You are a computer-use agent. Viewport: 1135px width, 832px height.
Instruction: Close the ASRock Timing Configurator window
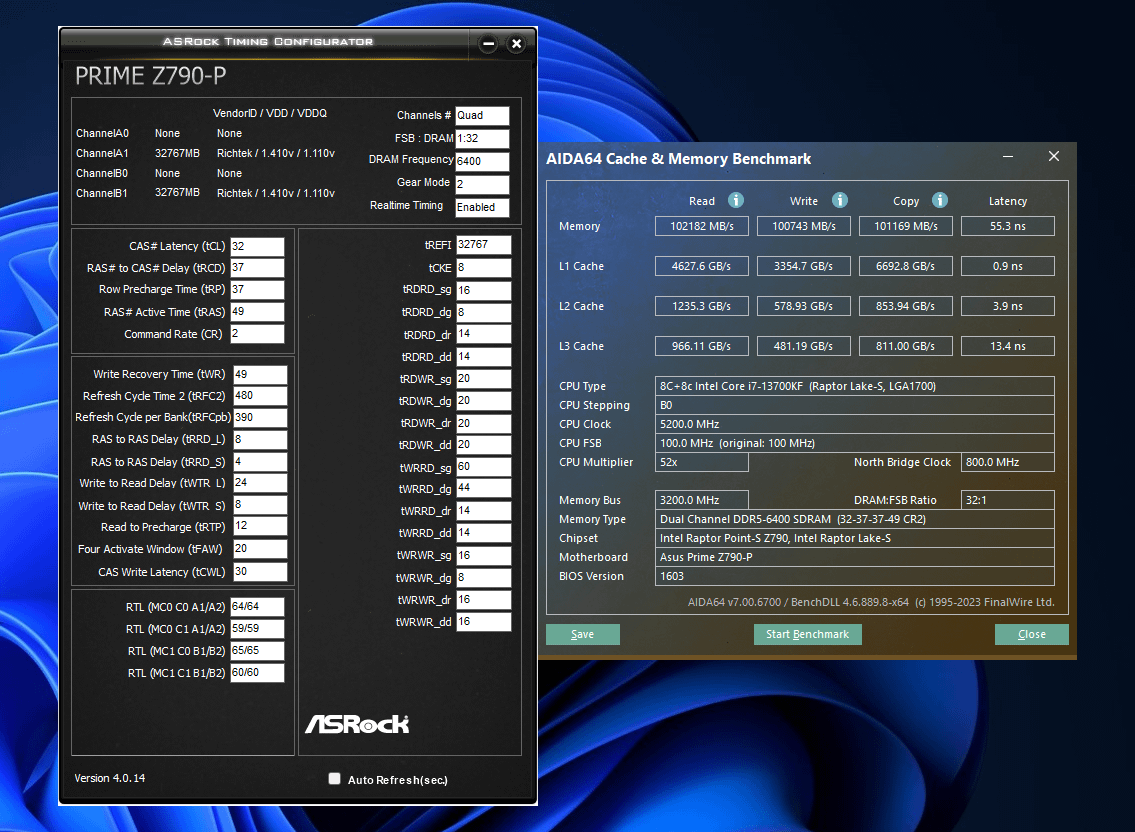[516, 43]
